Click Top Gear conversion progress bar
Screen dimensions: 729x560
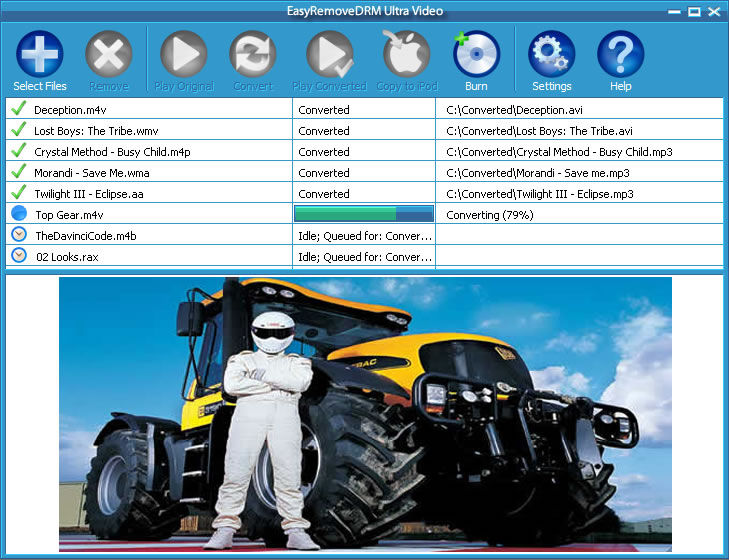(x=364, y=213)
